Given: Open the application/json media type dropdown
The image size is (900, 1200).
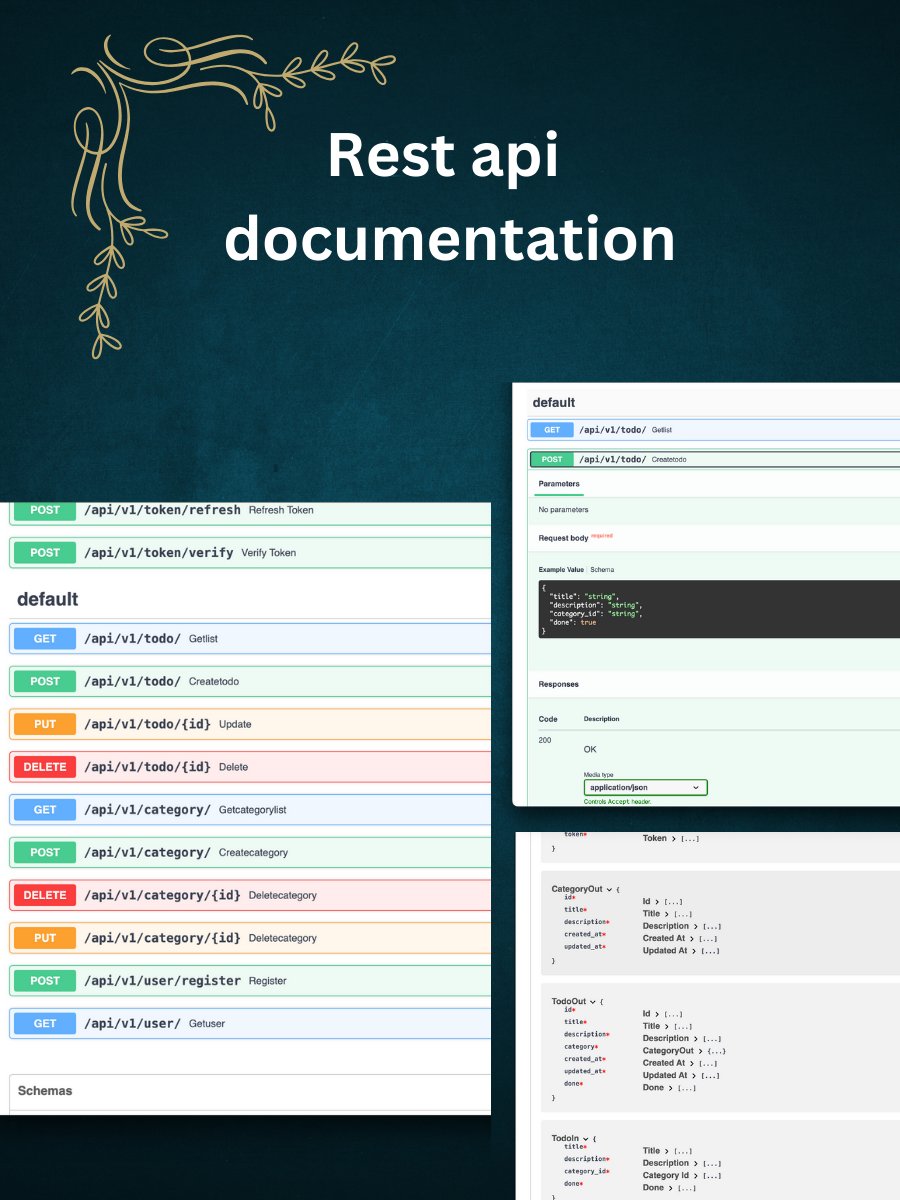Looking at the screenshot, I should pyautogui.click(x=645, y=787).
